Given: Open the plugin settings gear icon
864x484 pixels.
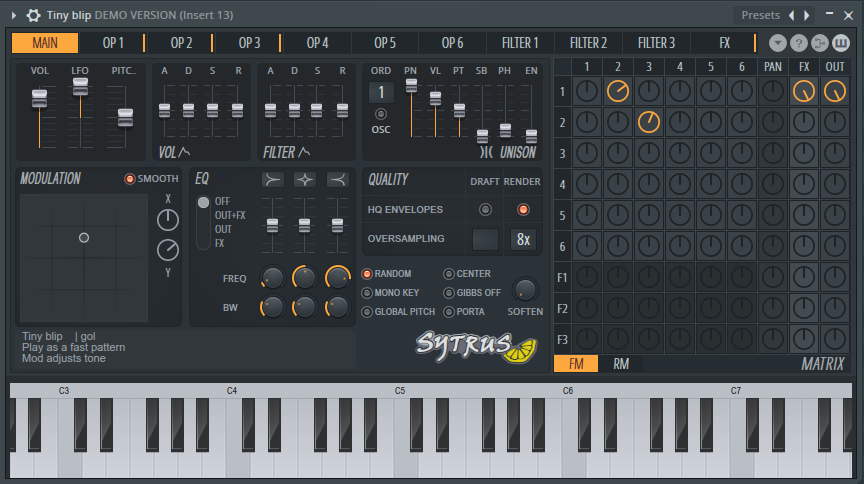Looking at the screenshot, I should tap(33, 15).
